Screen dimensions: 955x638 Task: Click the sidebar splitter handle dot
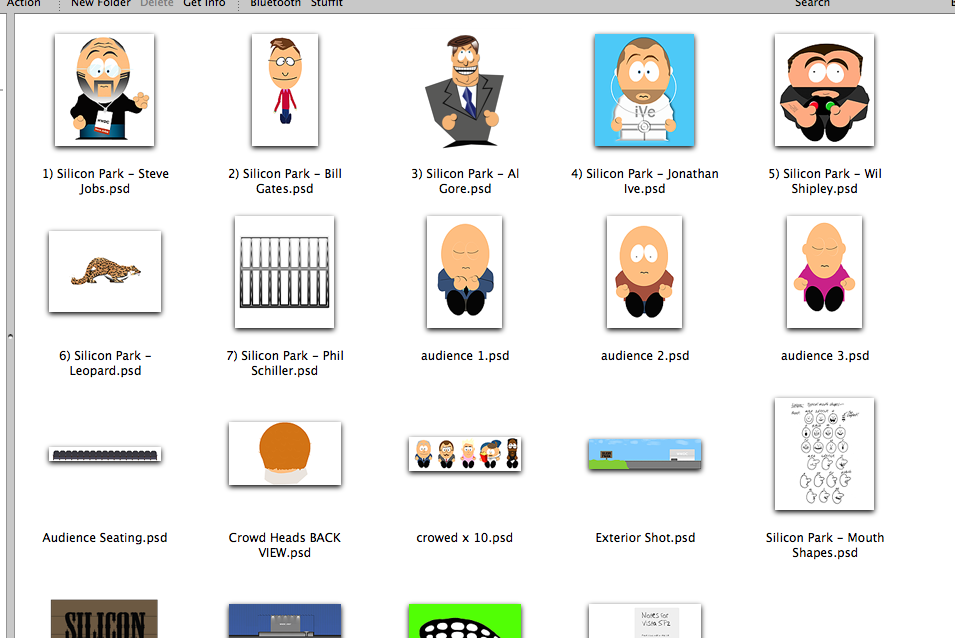point(10,335)
